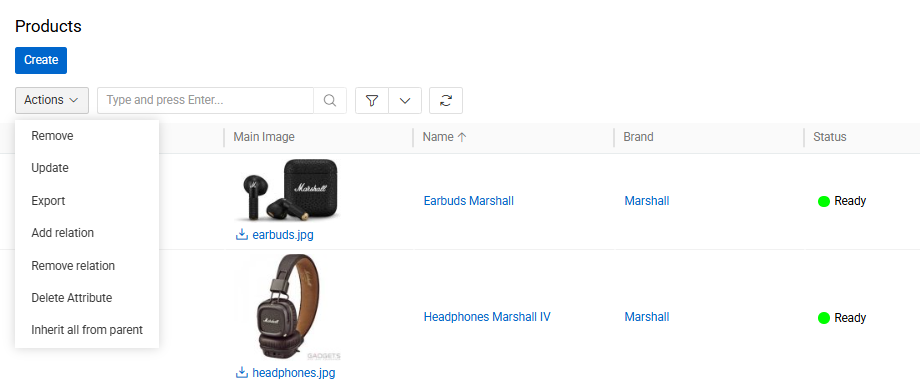This screenshot has height=385, width=920.
Task: Collapse the Actions dropdown
Action: point(52,100)
